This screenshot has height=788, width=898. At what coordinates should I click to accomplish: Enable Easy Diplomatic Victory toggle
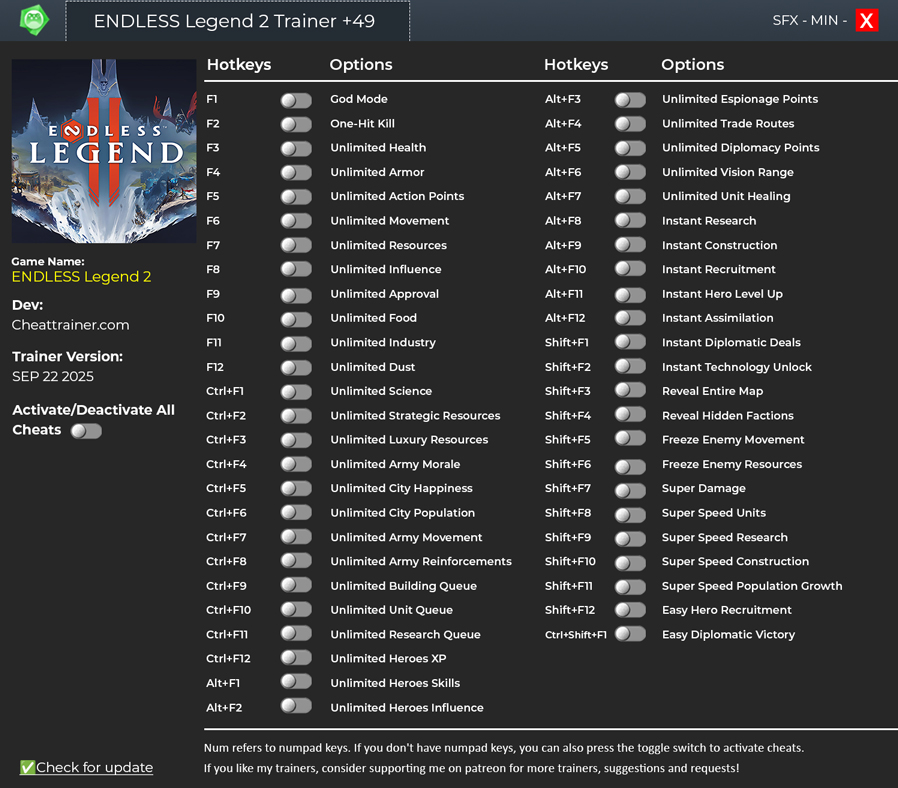[x=630, y=634]
